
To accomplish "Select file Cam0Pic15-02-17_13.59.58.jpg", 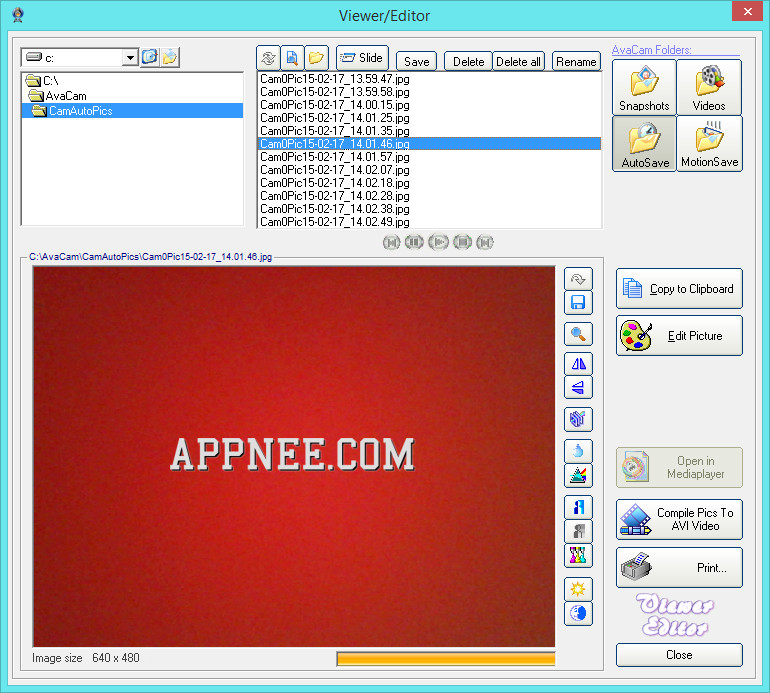I will click(429, 92).
